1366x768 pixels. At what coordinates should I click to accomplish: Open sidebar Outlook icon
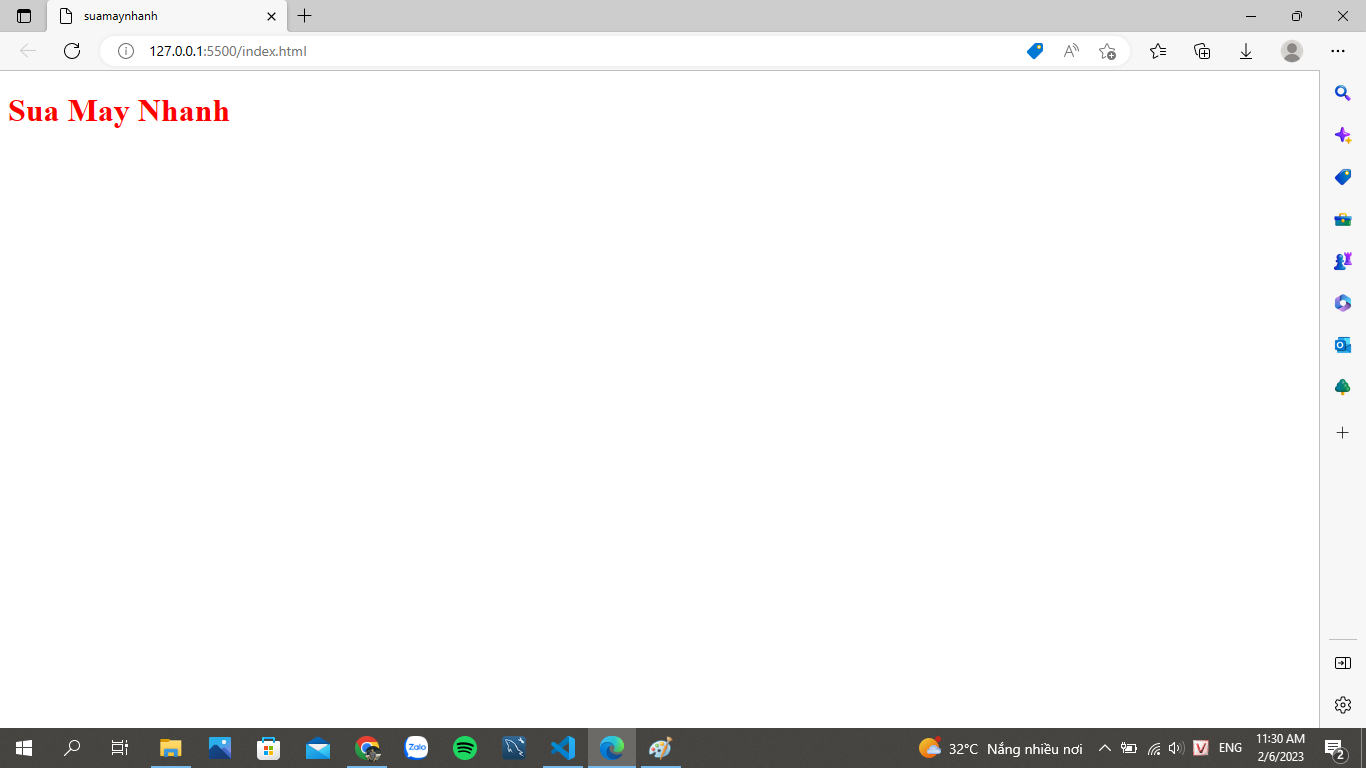1343,345
